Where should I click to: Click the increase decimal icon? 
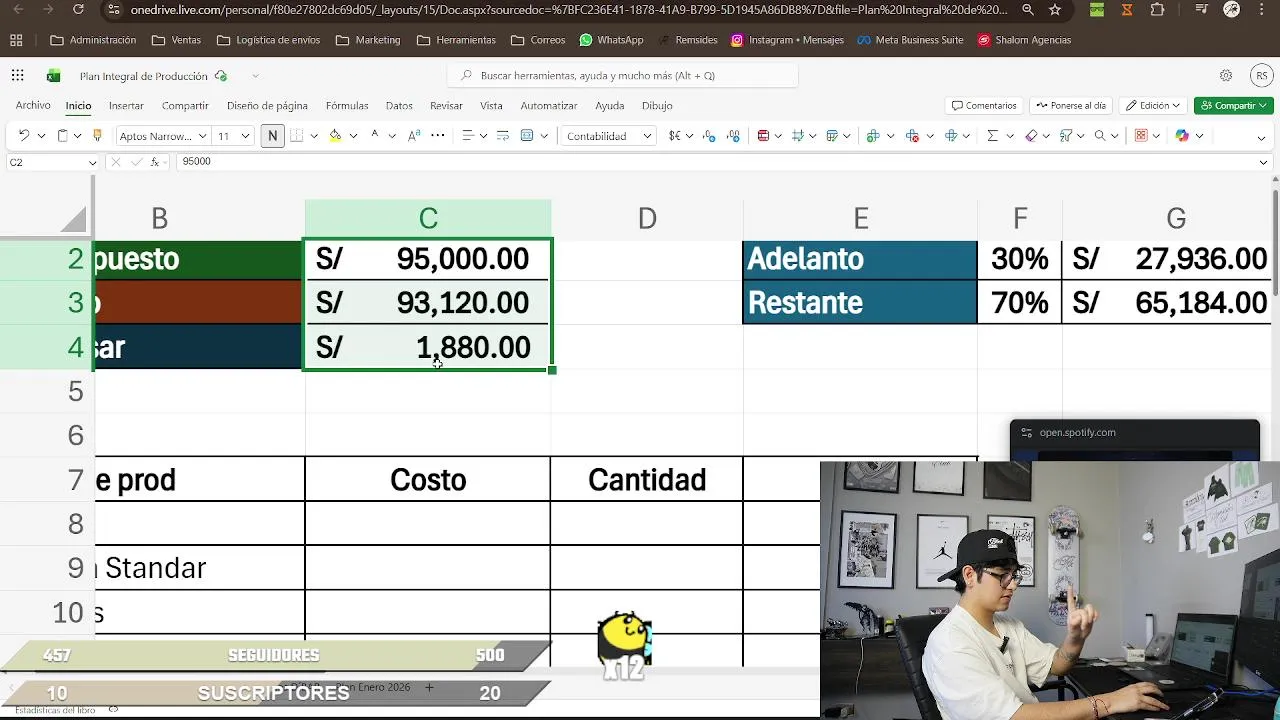709,136
